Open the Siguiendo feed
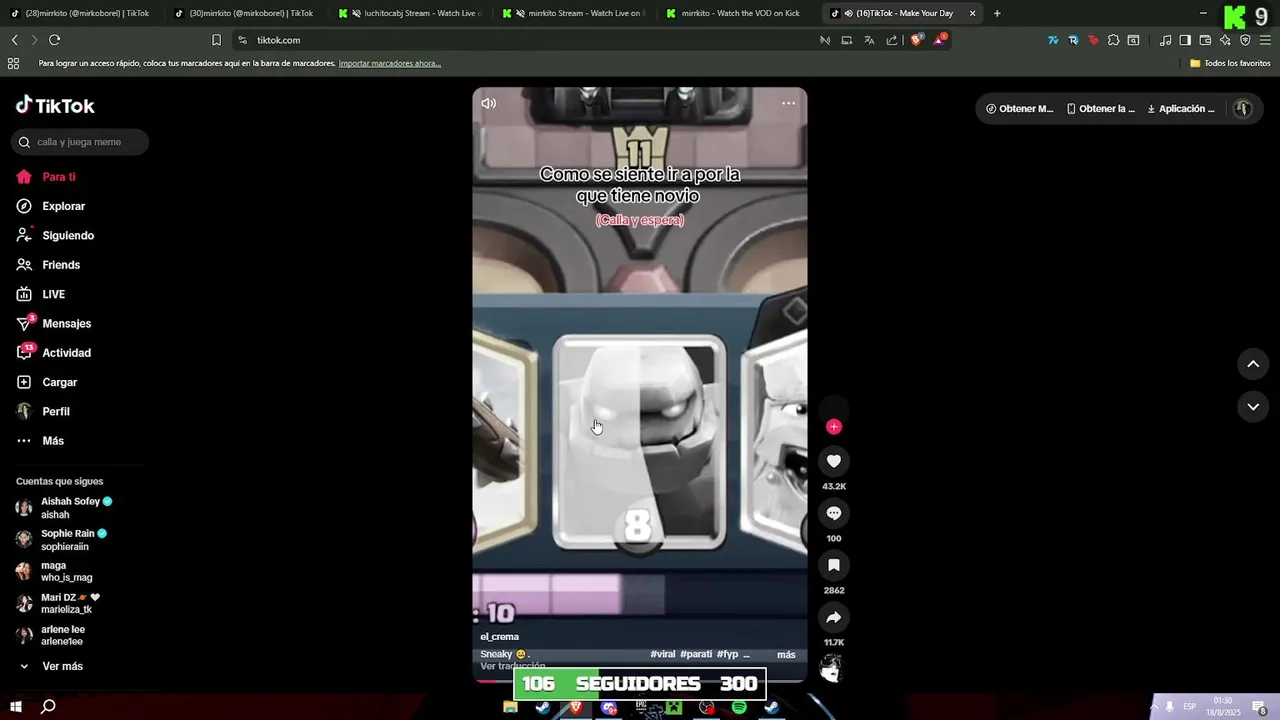This screenshot has width=1280, height=720. [56, 236]
